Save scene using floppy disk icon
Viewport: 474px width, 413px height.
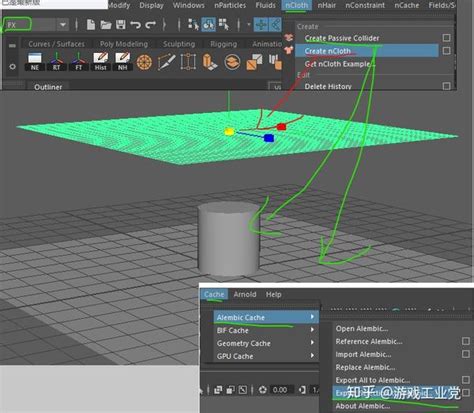coord(121,25)
